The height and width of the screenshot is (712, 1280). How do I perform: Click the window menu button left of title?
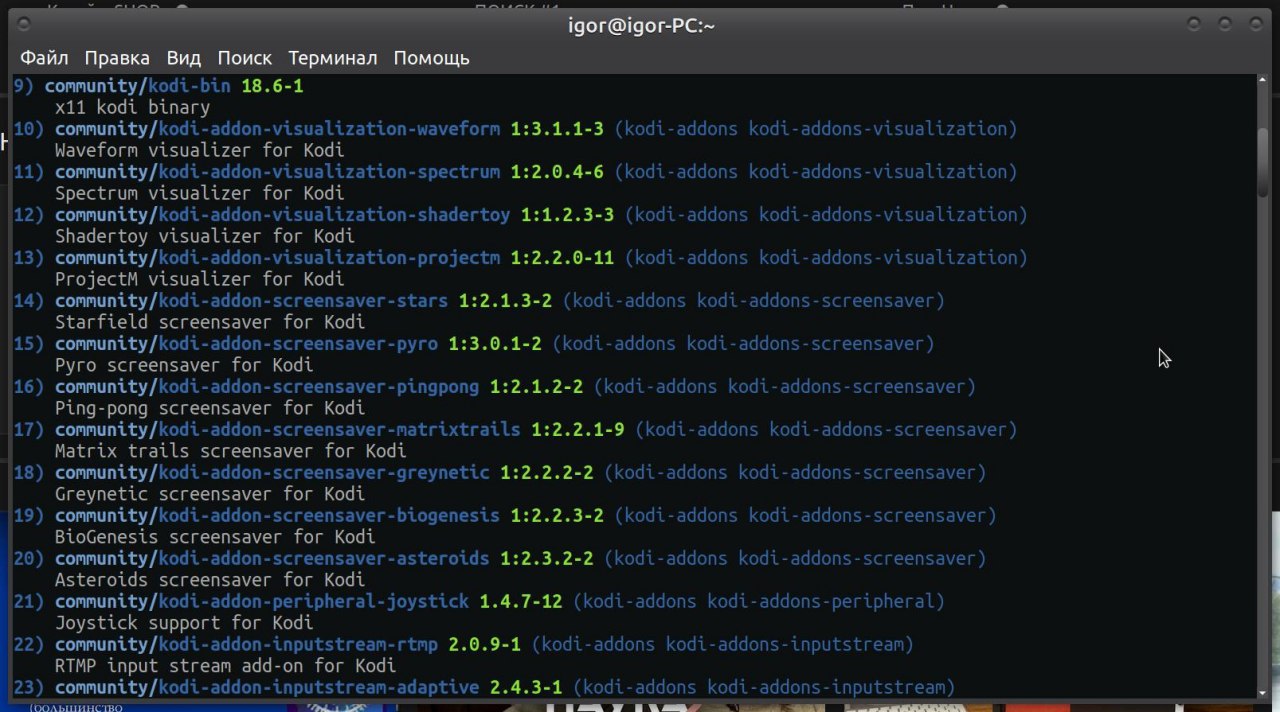pos(25,22)
